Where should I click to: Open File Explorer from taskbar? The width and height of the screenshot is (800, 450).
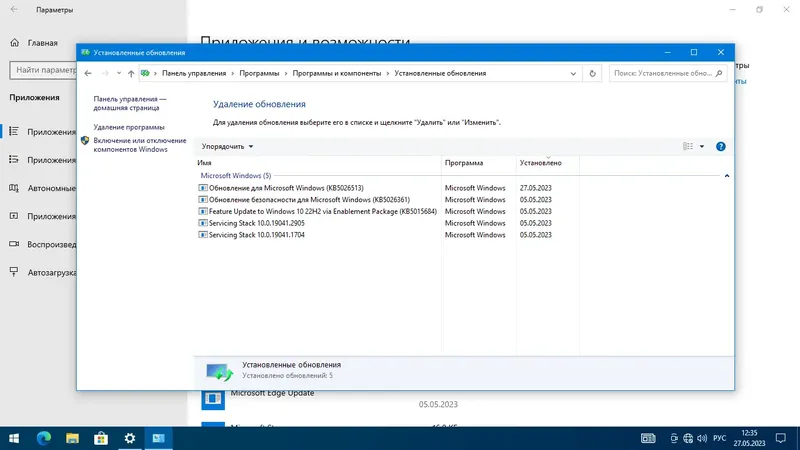[x=72, y=438]
